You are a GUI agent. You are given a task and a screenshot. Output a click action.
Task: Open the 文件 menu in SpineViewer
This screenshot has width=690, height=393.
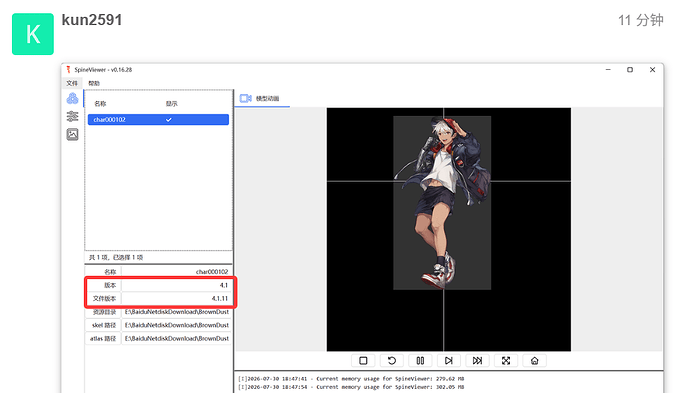point(72,83)
